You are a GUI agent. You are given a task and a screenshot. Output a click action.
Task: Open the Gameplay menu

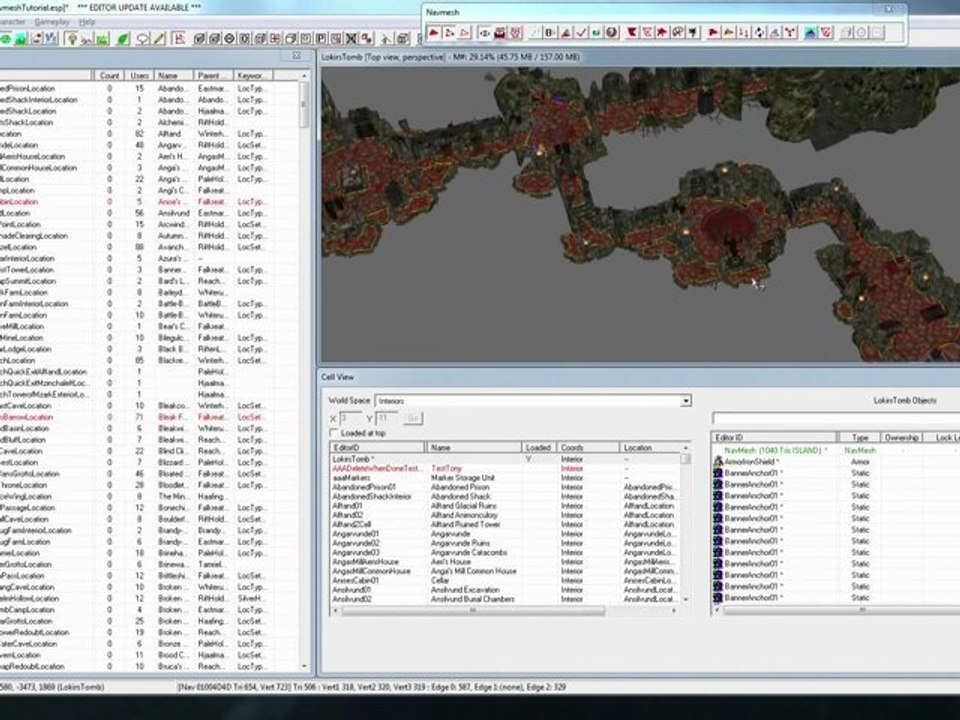pyautogui.click(x=51, y=21)
